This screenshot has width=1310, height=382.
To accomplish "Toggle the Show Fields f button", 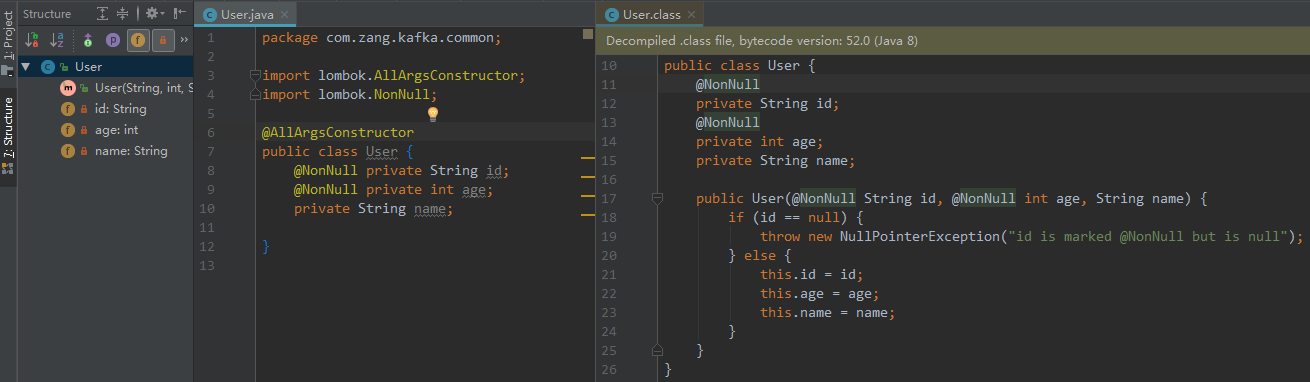I will pos(138,40).
